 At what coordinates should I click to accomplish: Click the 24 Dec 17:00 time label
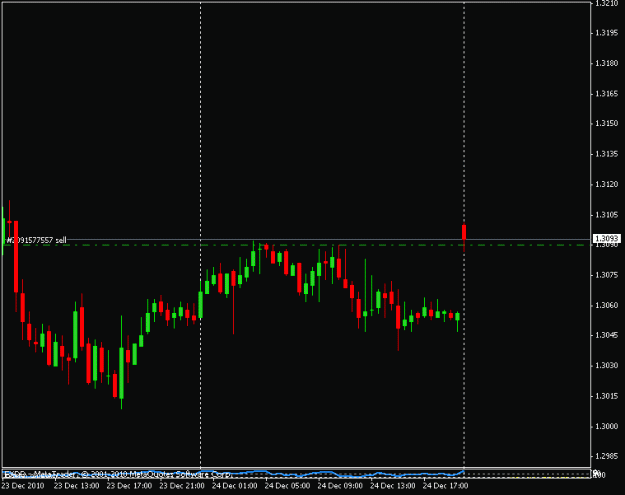coord(445,486)
